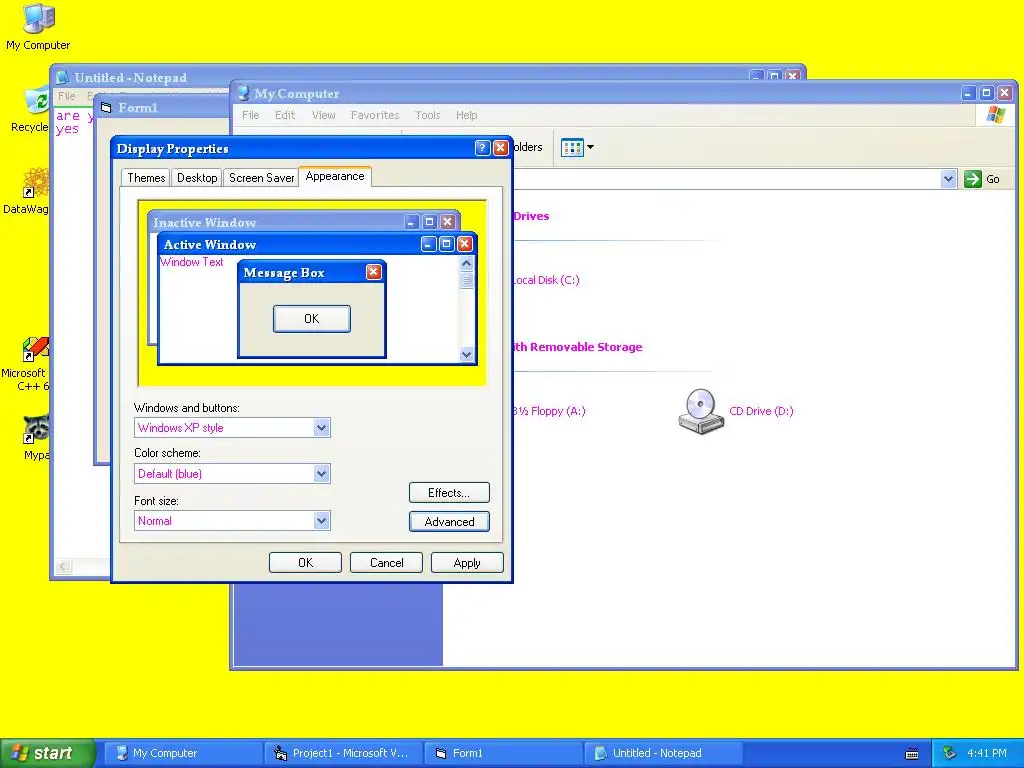This screenshot has height=768, width=1024.
Task: Click Cancel in Display Properties
Action: tap(386, 562)
